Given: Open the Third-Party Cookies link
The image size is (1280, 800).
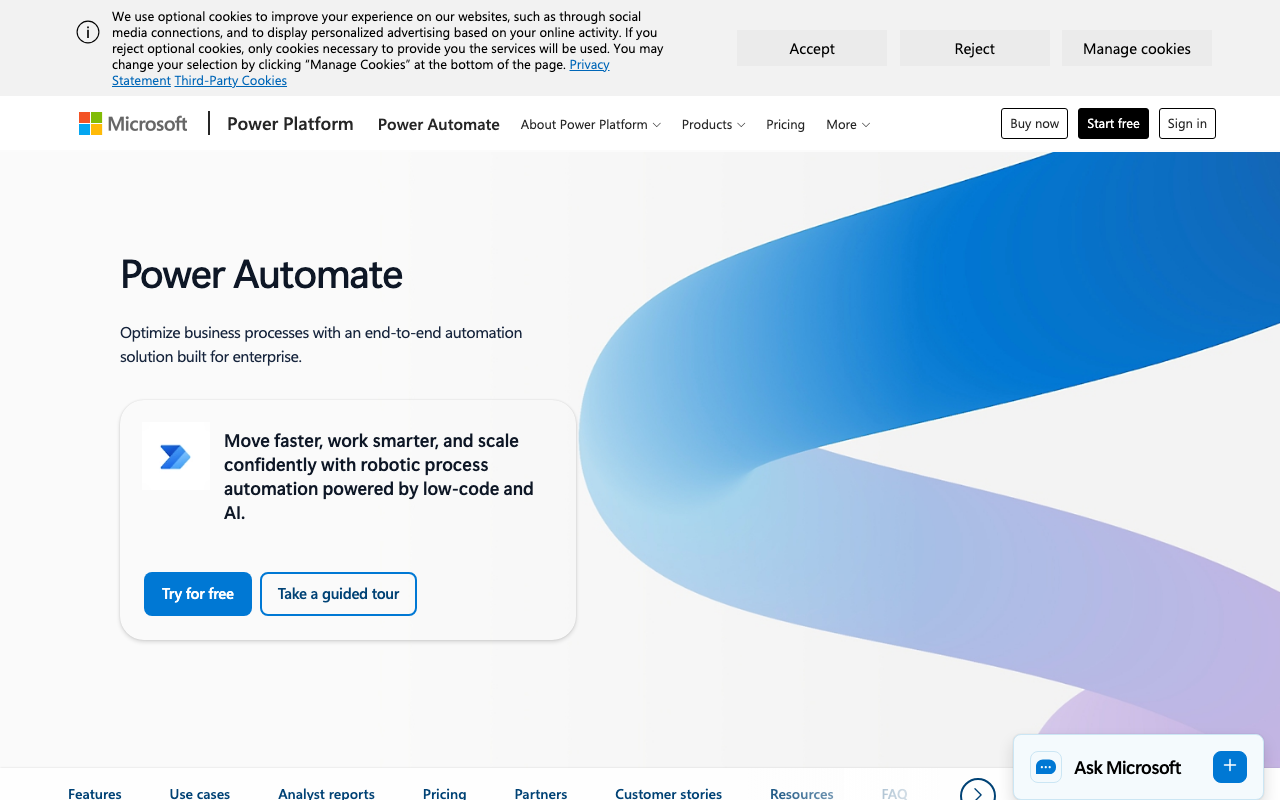Looking at the screenshot, I should [231, 81].
